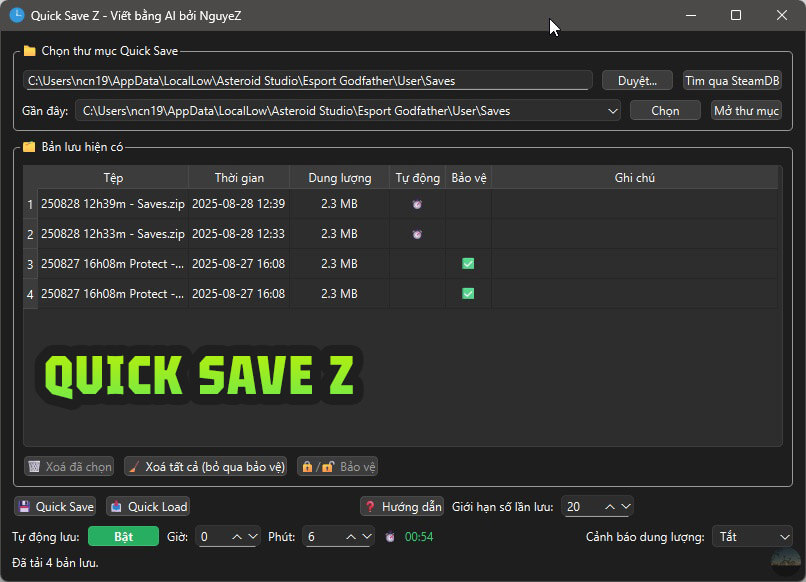Open the Hướng dẫn help guide
Image resolution: width=806 pixels, height=582 pixels.
pyautogui.click(x=402, y=507)
